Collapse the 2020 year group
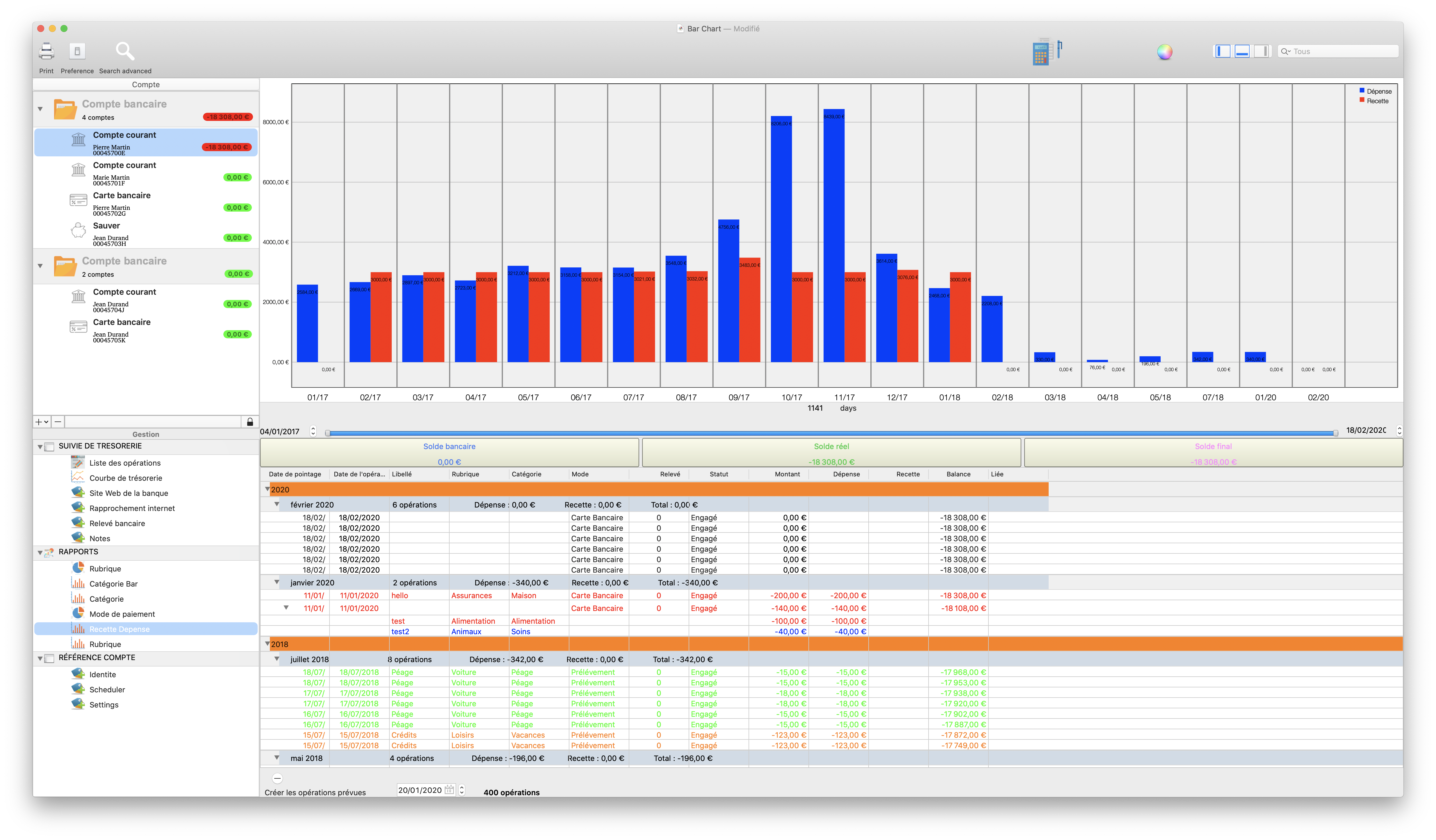The height and width of the screenshot is (840, 1436). click(267, 489)
